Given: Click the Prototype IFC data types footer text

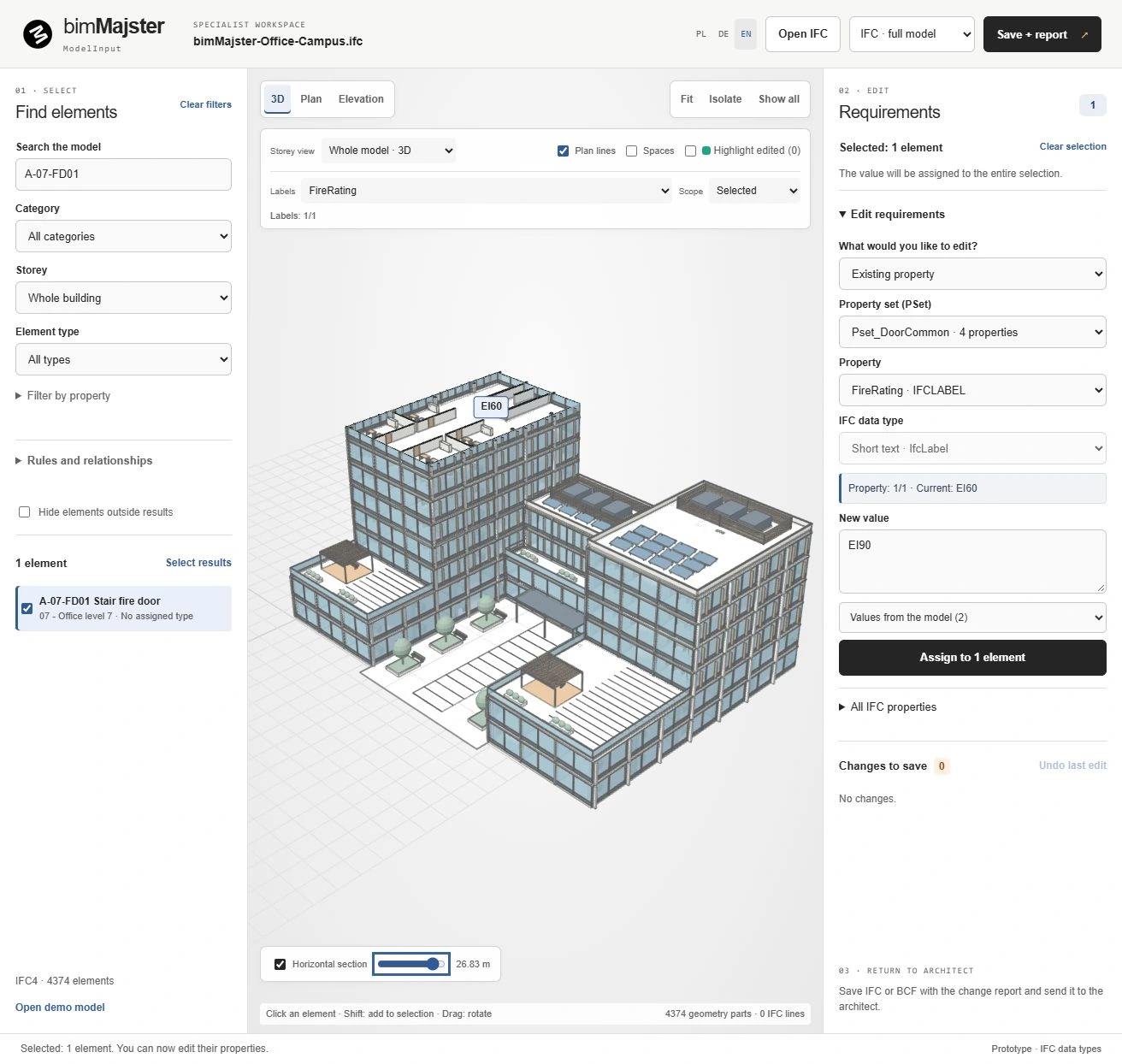Looking at the screenshot, I should tap(1046, 1049).
